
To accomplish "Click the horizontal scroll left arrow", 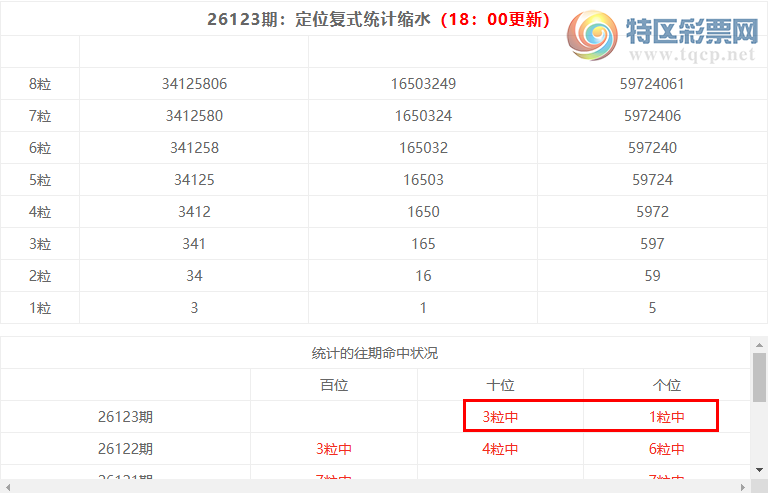I will pyautogui.click(x=8, y=487).
